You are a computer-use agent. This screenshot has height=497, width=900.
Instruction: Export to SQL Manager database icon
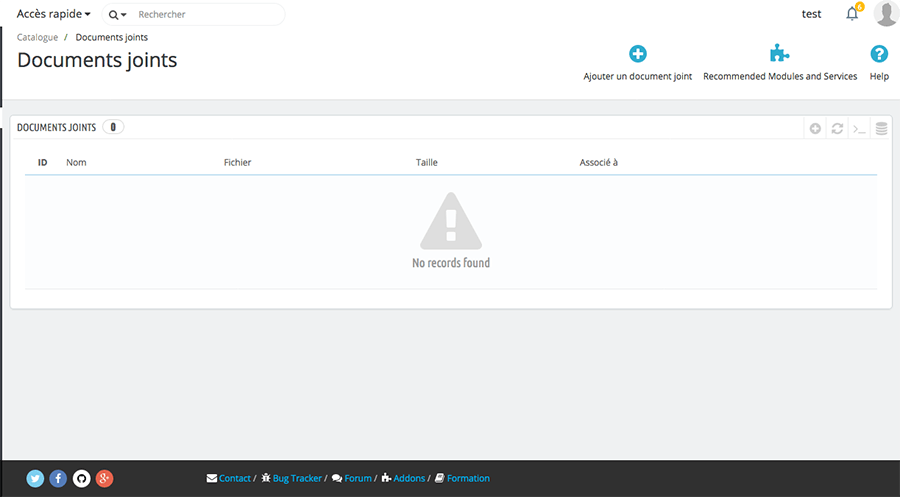(881, 128)
